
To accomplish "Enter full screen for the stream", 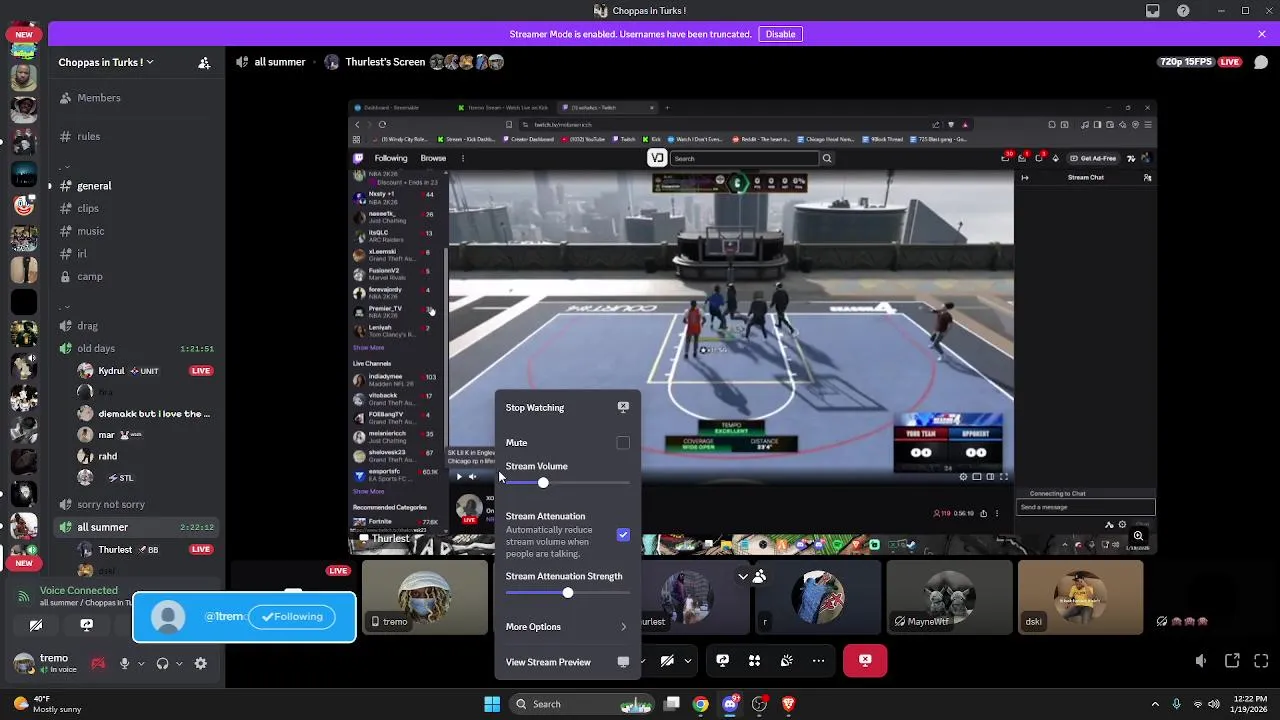I will (x=1261, y=661).
